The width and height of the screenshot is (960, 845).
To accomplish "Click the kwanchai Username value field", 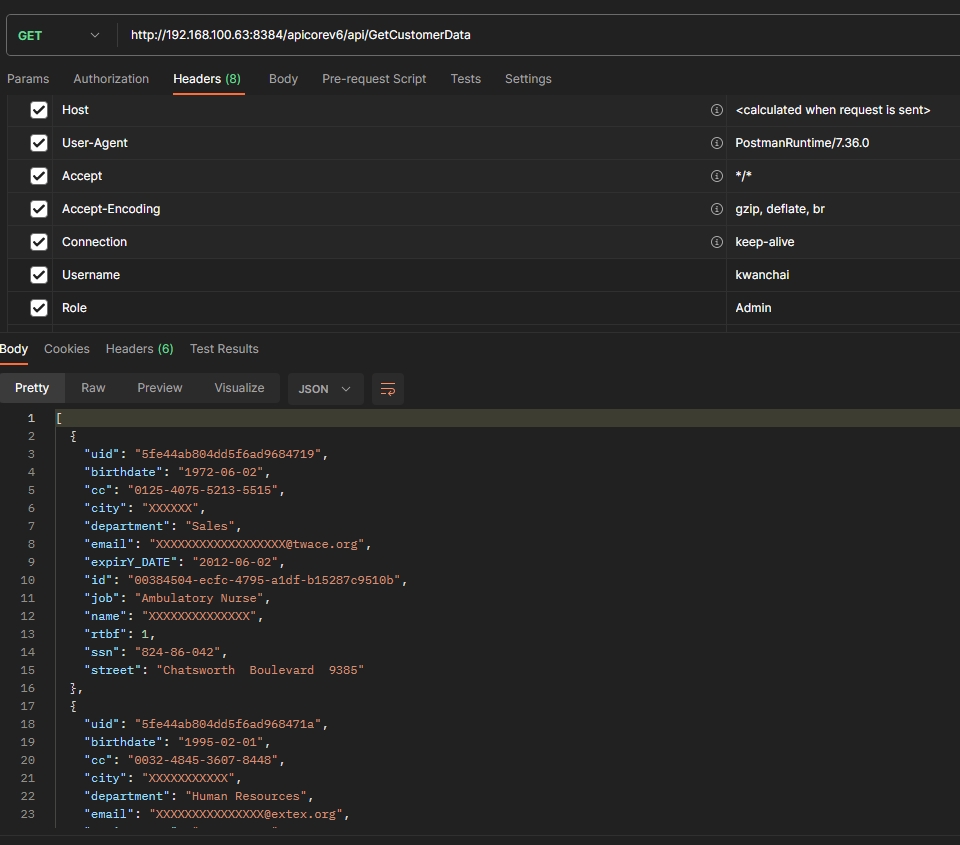I will click(840, 275).
